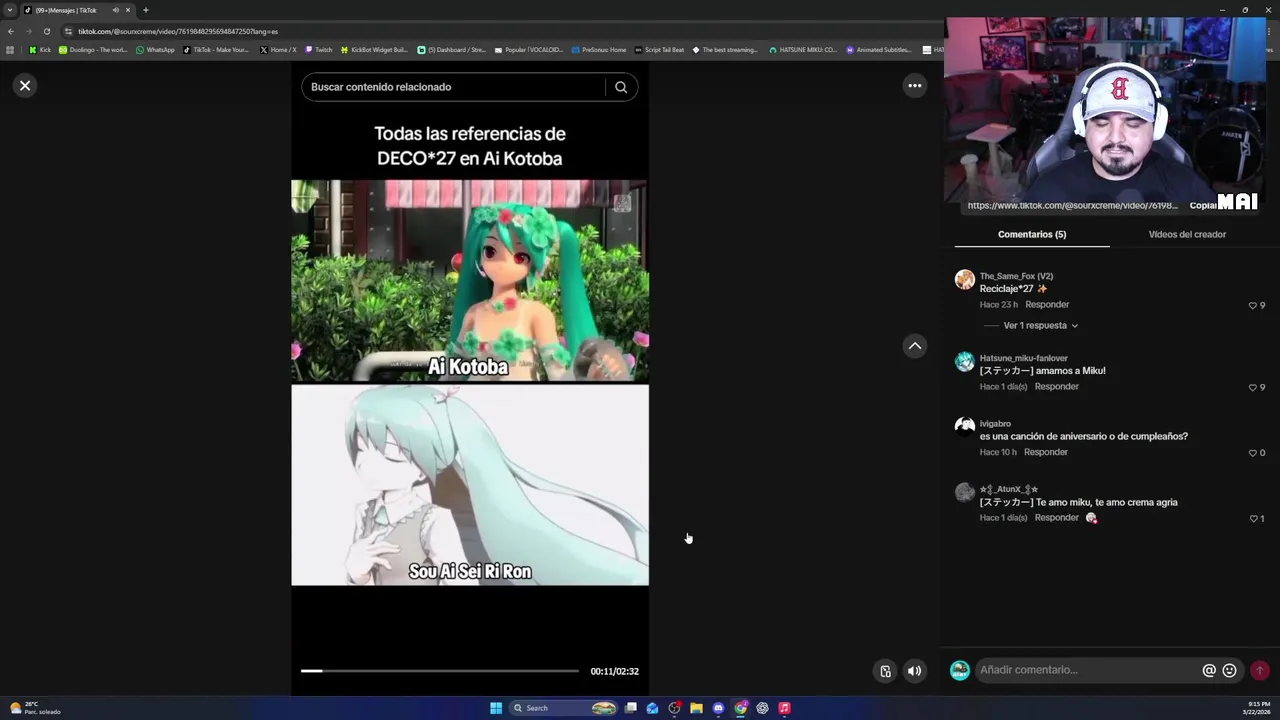
Task: Toggle the auto-scroll icon beside volume
Action: coord(885,671)
